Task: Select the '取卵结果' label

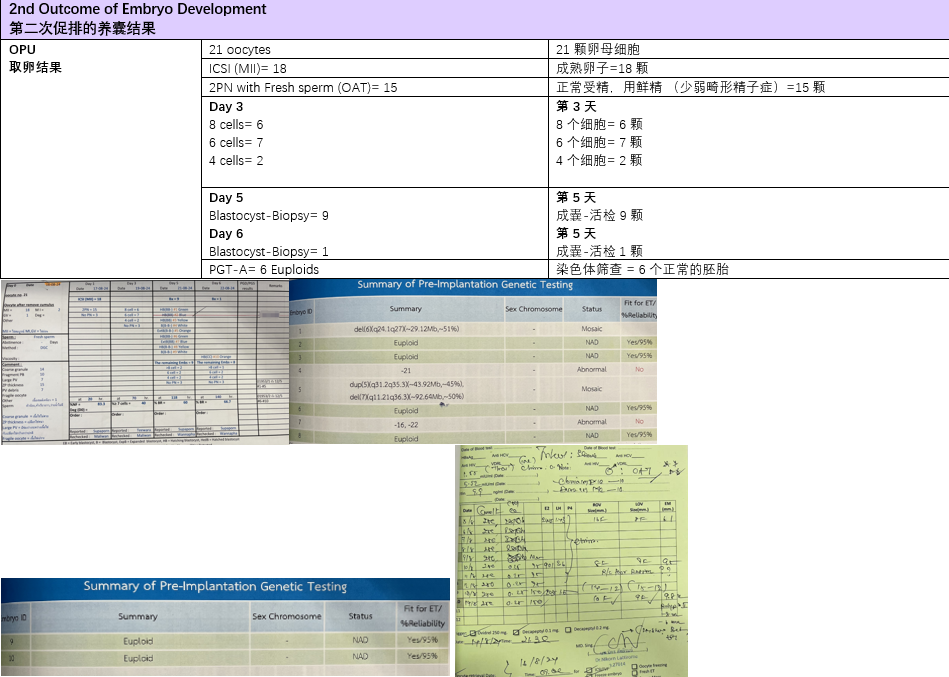Action: pos(35,67)
